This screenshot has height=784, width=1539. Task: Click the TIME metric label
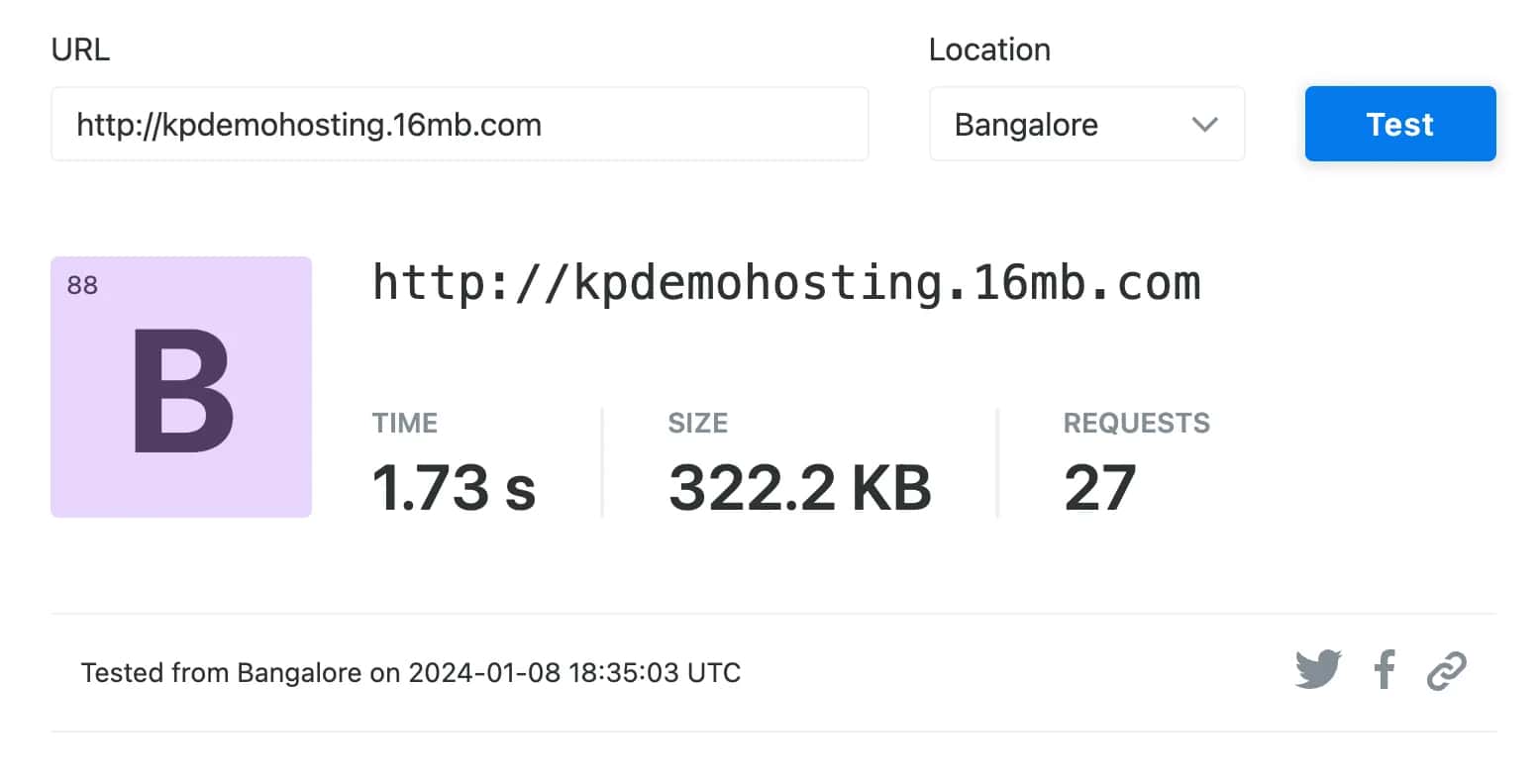404,424
